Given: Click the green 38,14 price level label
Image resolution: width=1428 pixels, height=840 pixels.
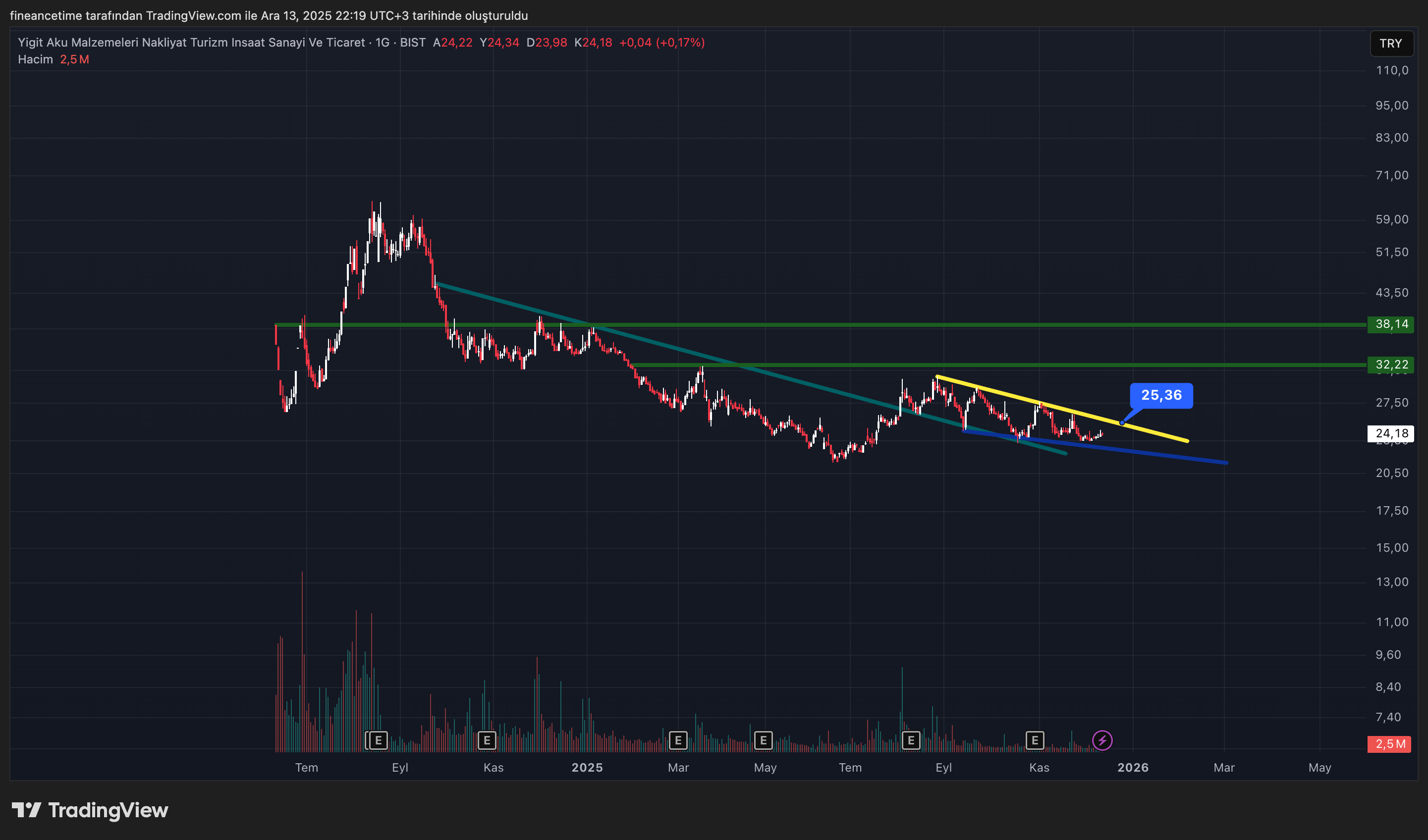Looking at the screenshot, I should click(x=1391, y=324).
